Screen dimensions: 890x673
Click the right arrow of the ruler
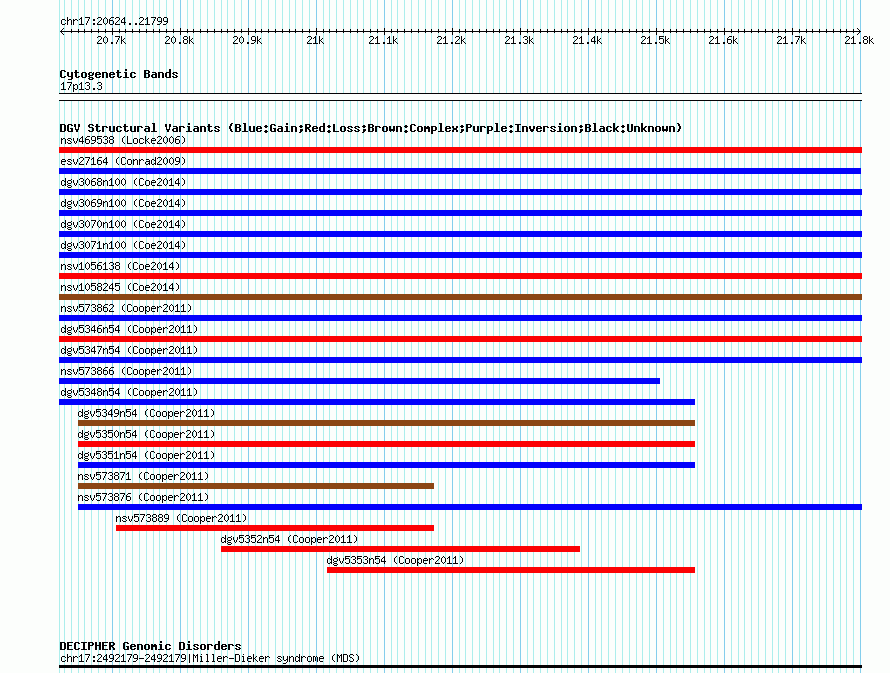[859, 31]
